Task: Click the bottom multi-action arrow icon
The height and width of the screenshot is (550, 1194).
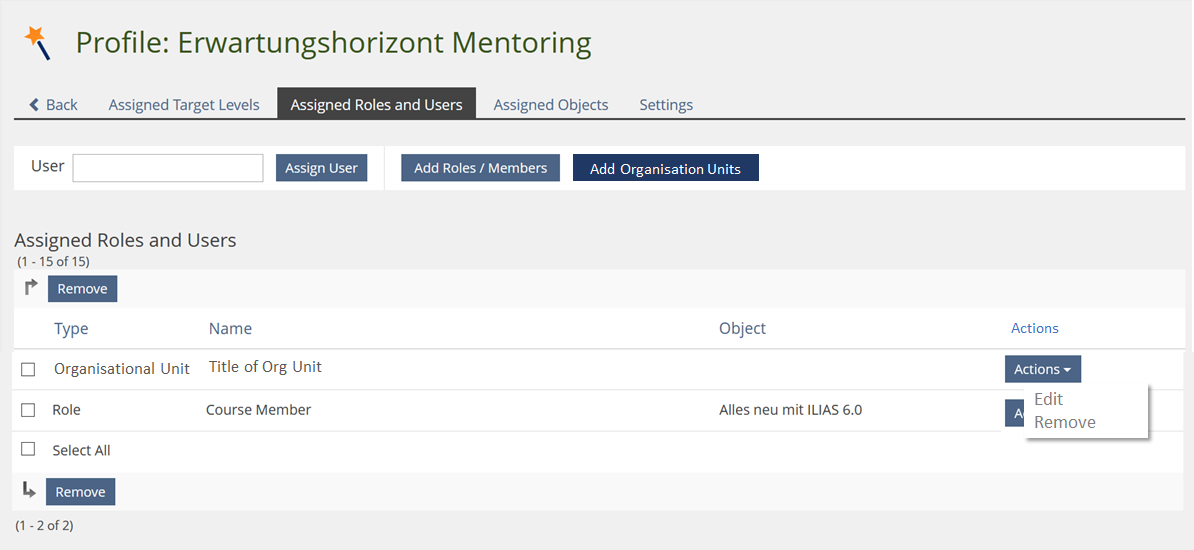Action: coord(29,491)
